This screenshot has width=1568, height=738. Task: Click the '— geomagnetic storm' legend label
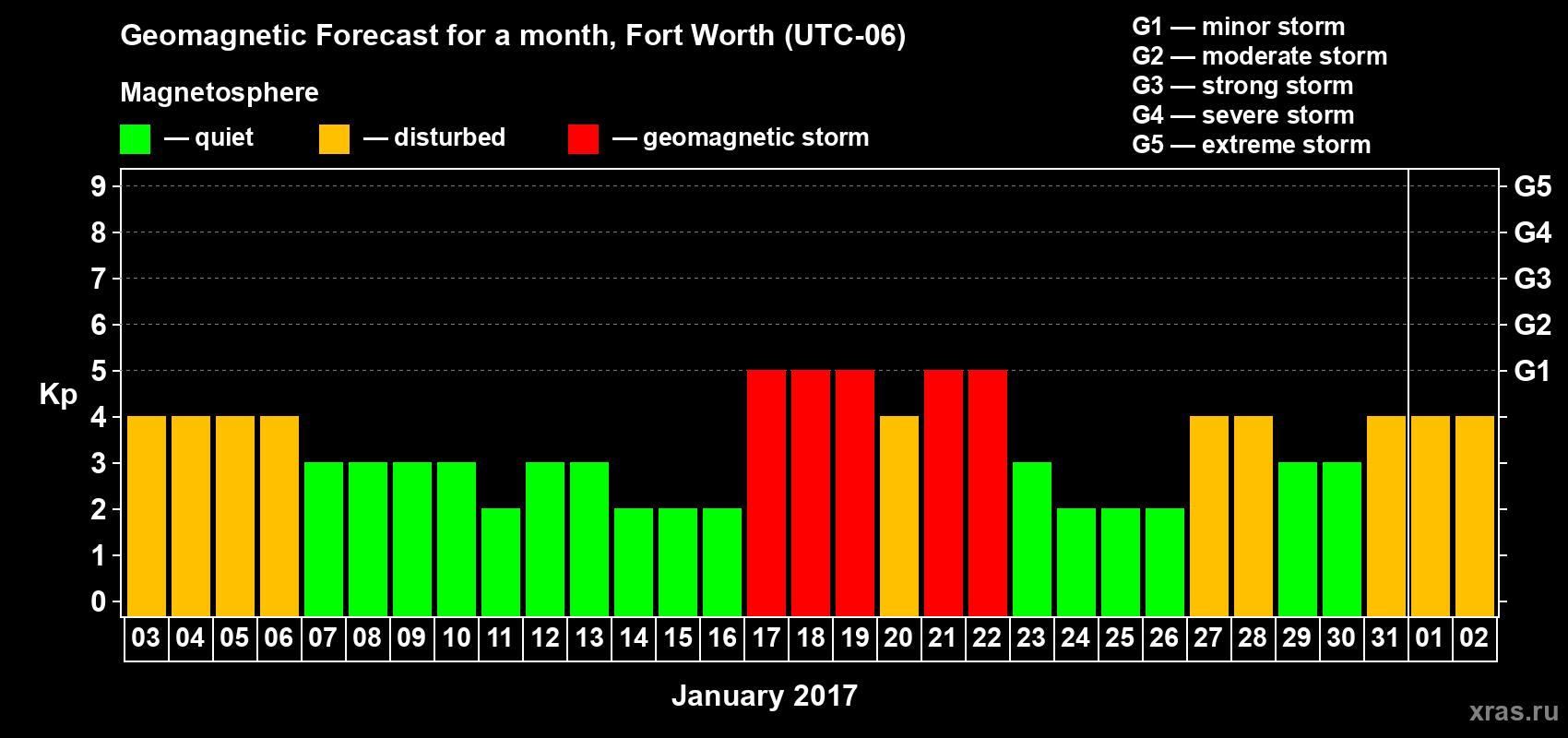point(741,137)
